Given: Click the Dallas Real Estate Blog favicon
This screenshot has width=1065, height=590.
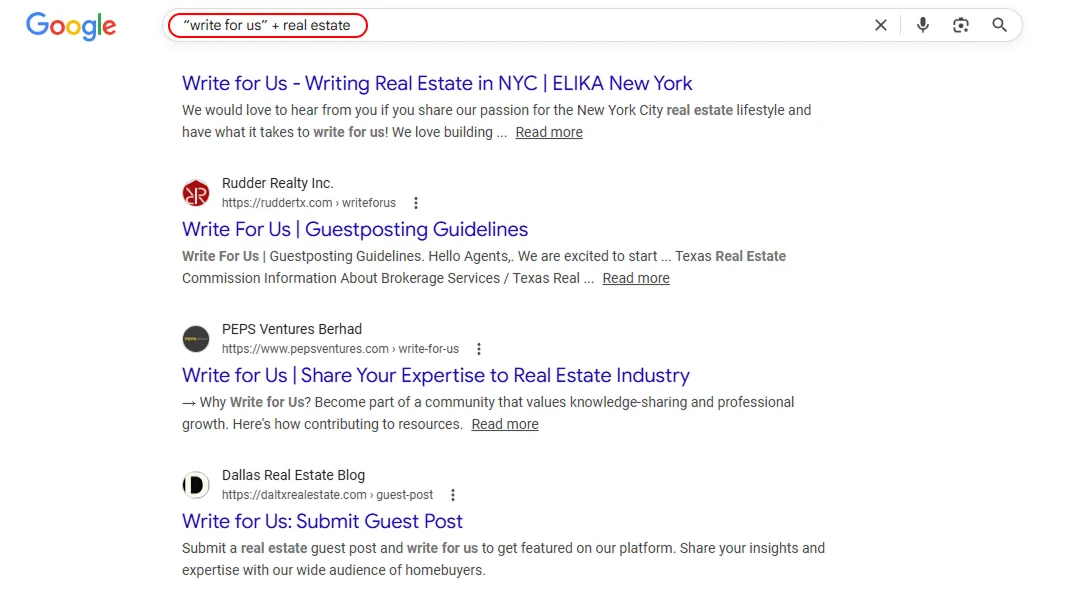Looking at the screenshot, I should [195, 484].
